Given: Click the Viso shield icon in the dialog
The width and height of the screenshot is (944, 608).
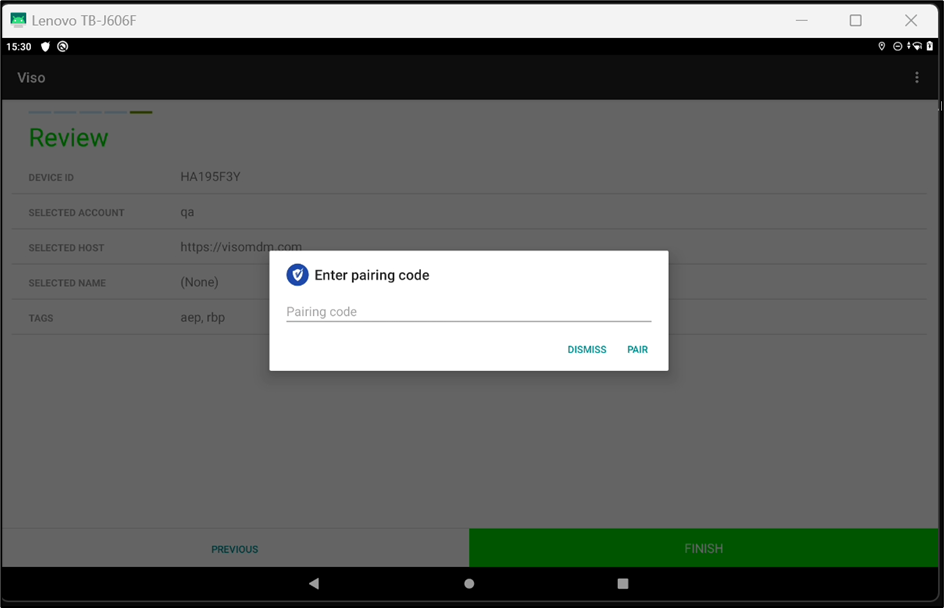Looking at the screenshot, I should click(297, 274).
